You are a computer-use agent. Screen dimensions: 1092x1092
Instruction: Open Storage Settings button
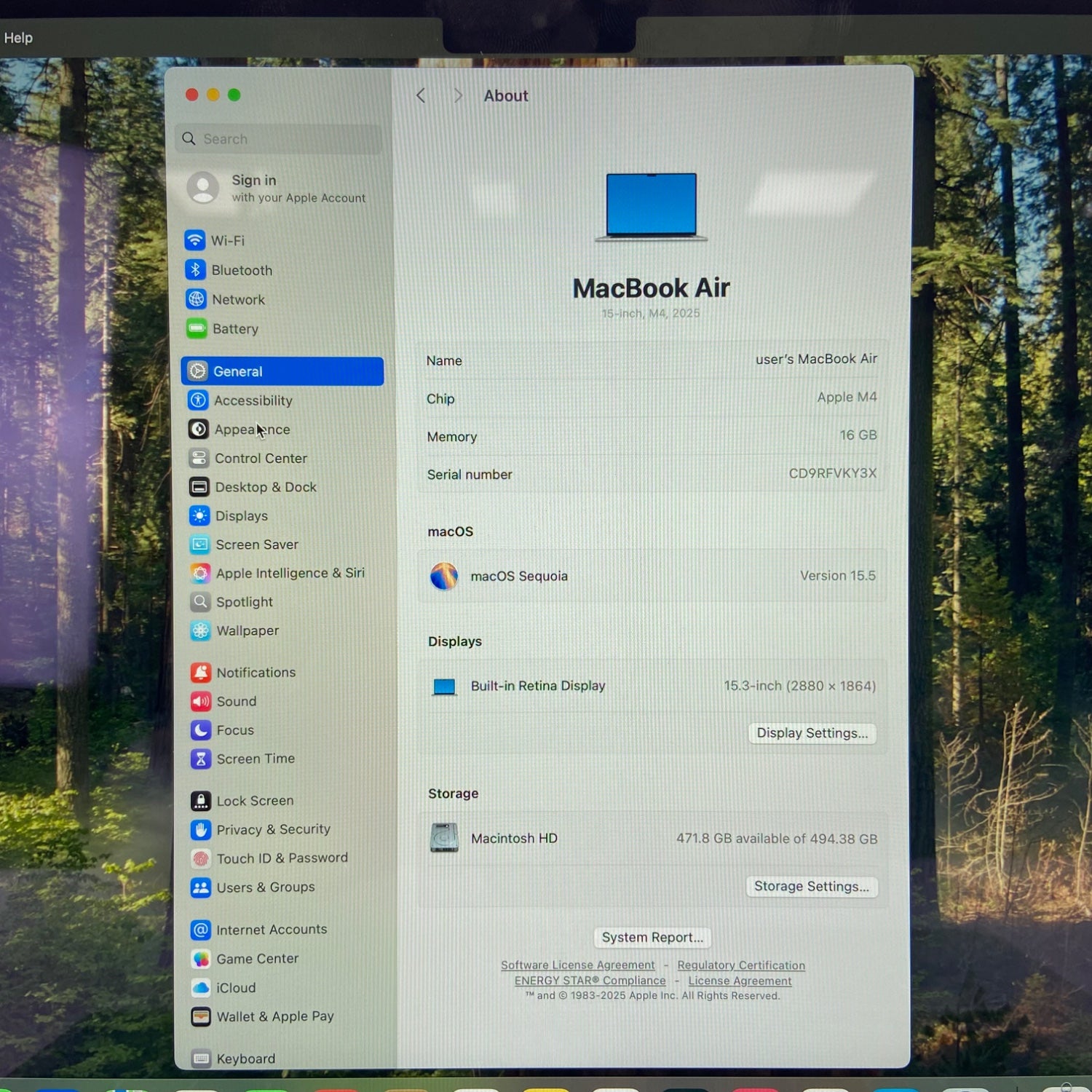point(812,886)
